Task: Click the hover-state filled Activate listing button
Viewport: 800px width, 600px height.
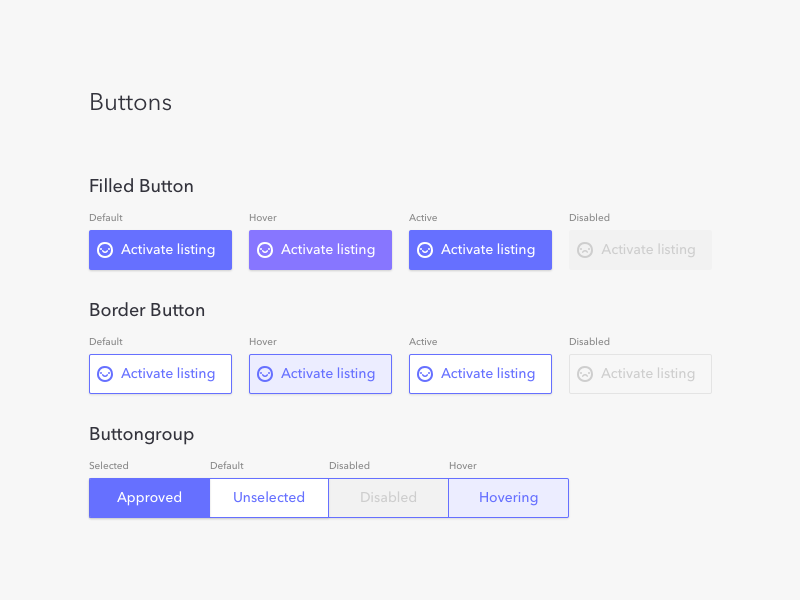Action: [x=320, y=250]
